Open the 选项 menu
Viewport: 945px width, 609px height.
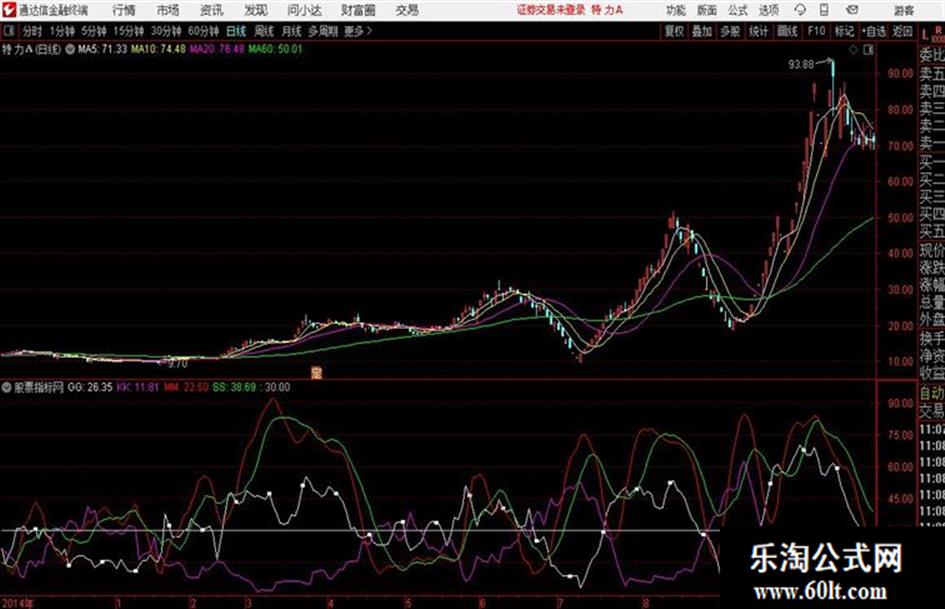pyautogui.click(x=768, y=10)
